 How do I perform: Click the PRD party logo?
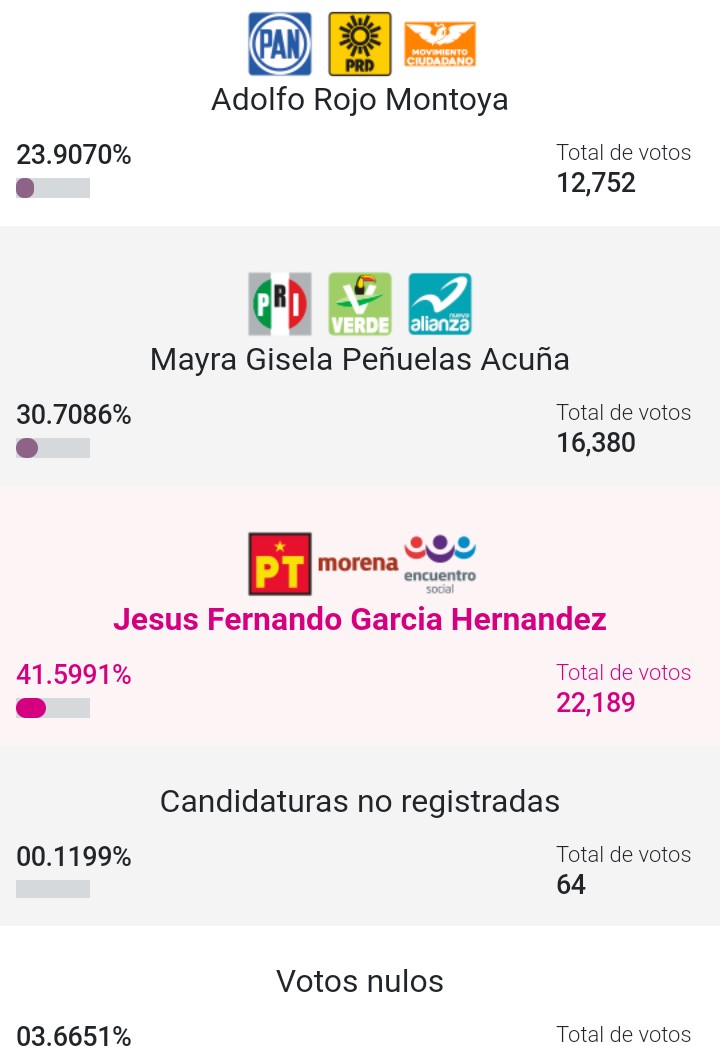(360, 44)
